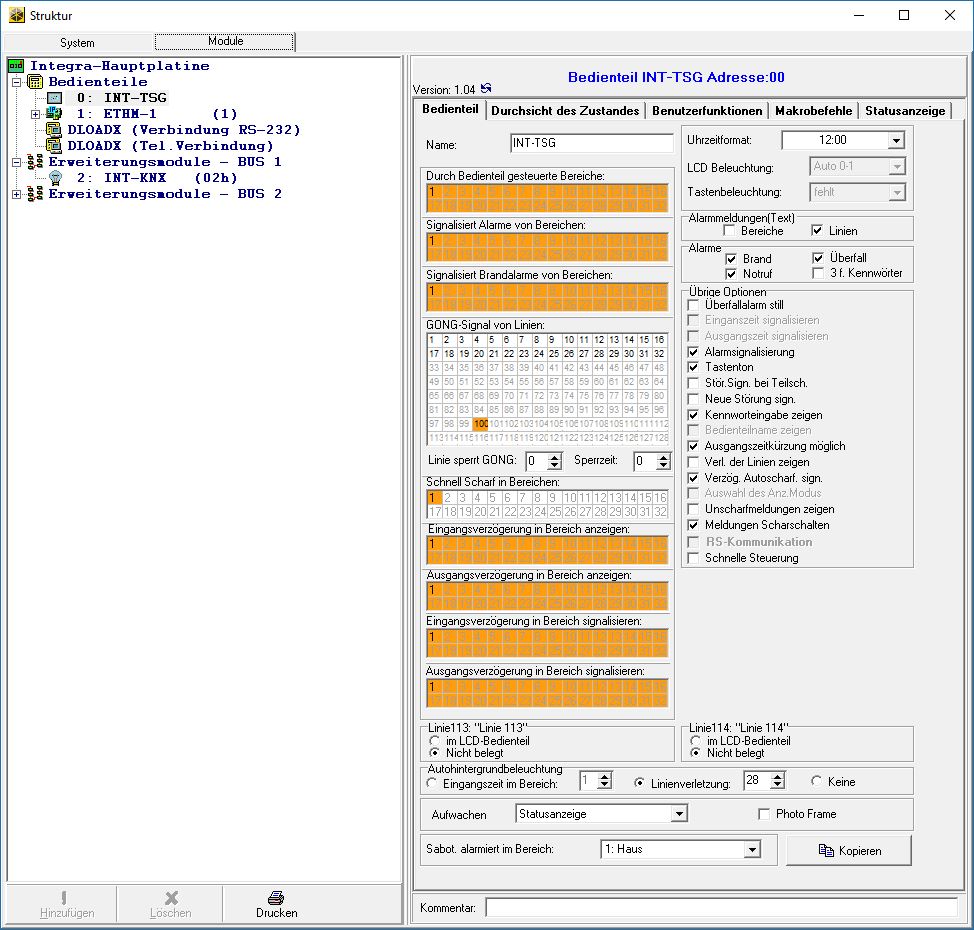Enable the Überfallalarm still checkbox
The height and width of the screenshot is (930, 974).
pyautogui.click(x=695, y=305)
